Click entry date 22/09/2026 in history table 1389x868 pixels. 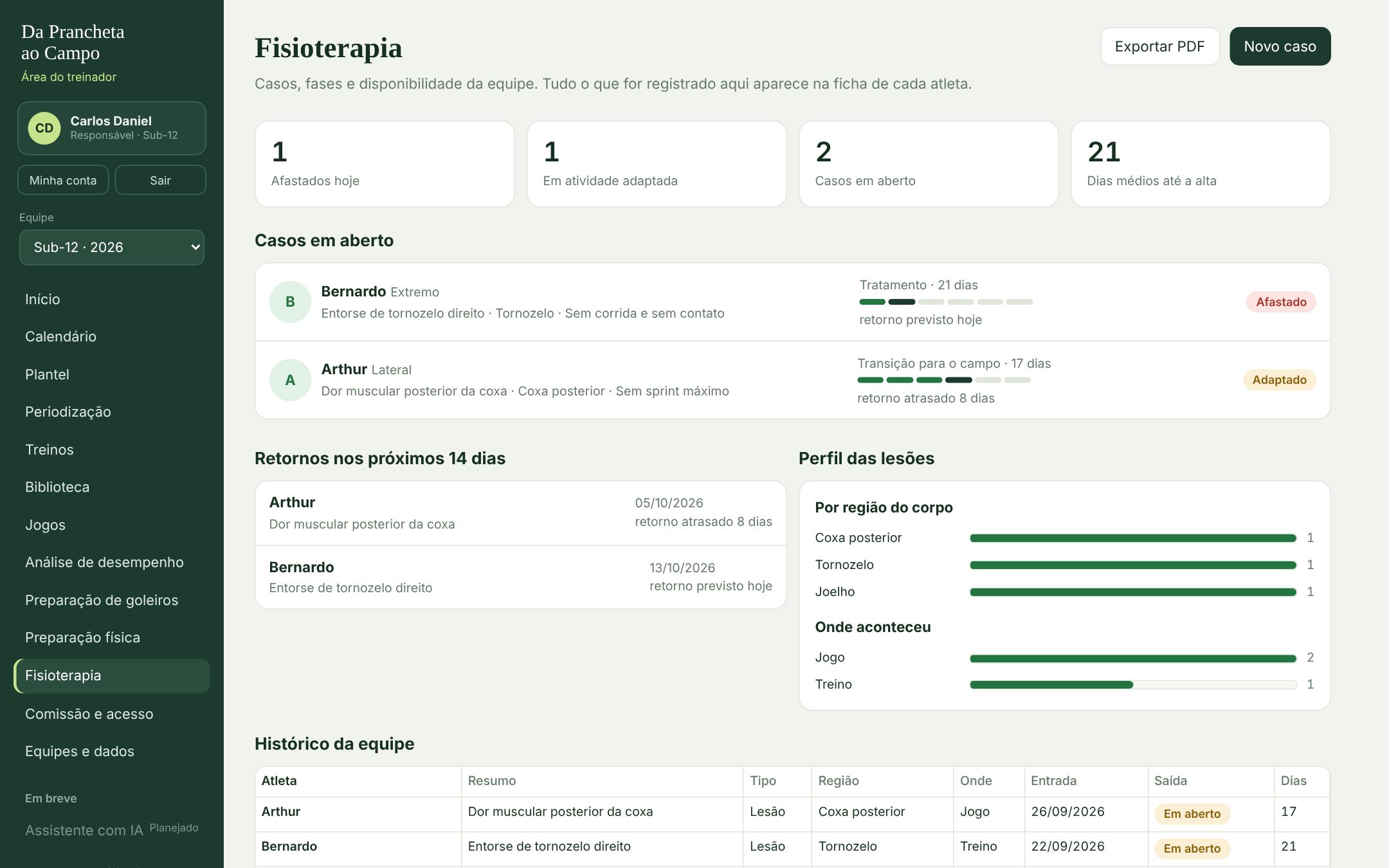pos(1067,846)
